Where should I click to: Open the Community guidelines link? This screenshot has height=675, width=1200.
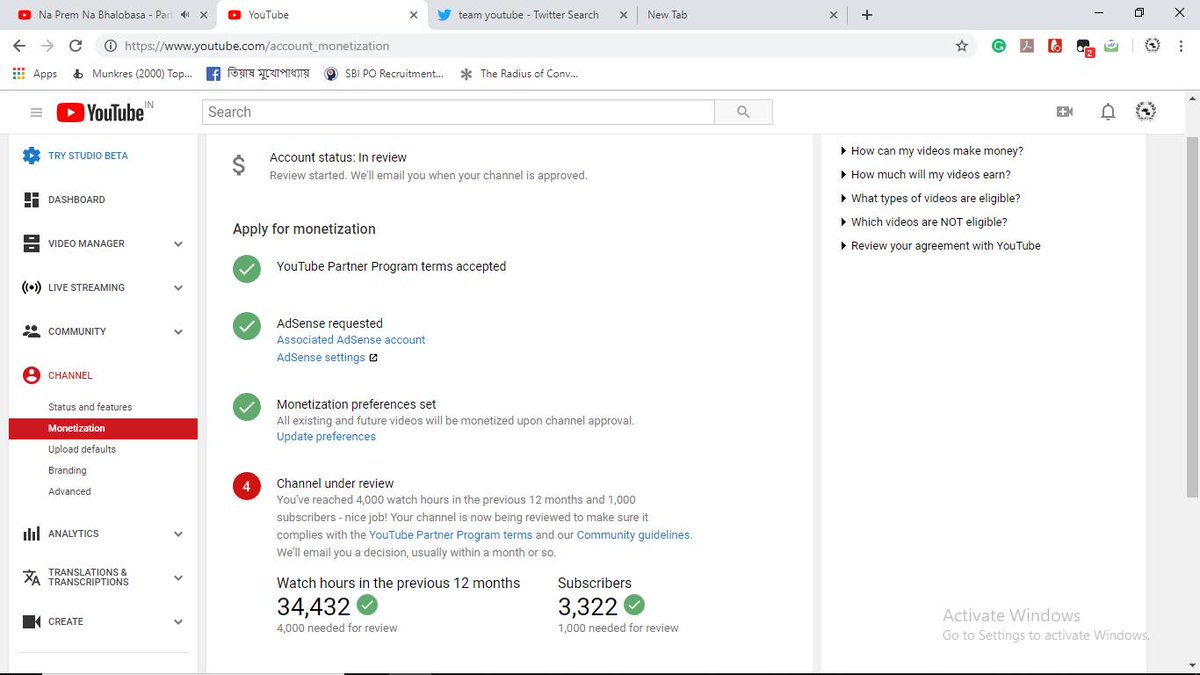click(633, 535)
